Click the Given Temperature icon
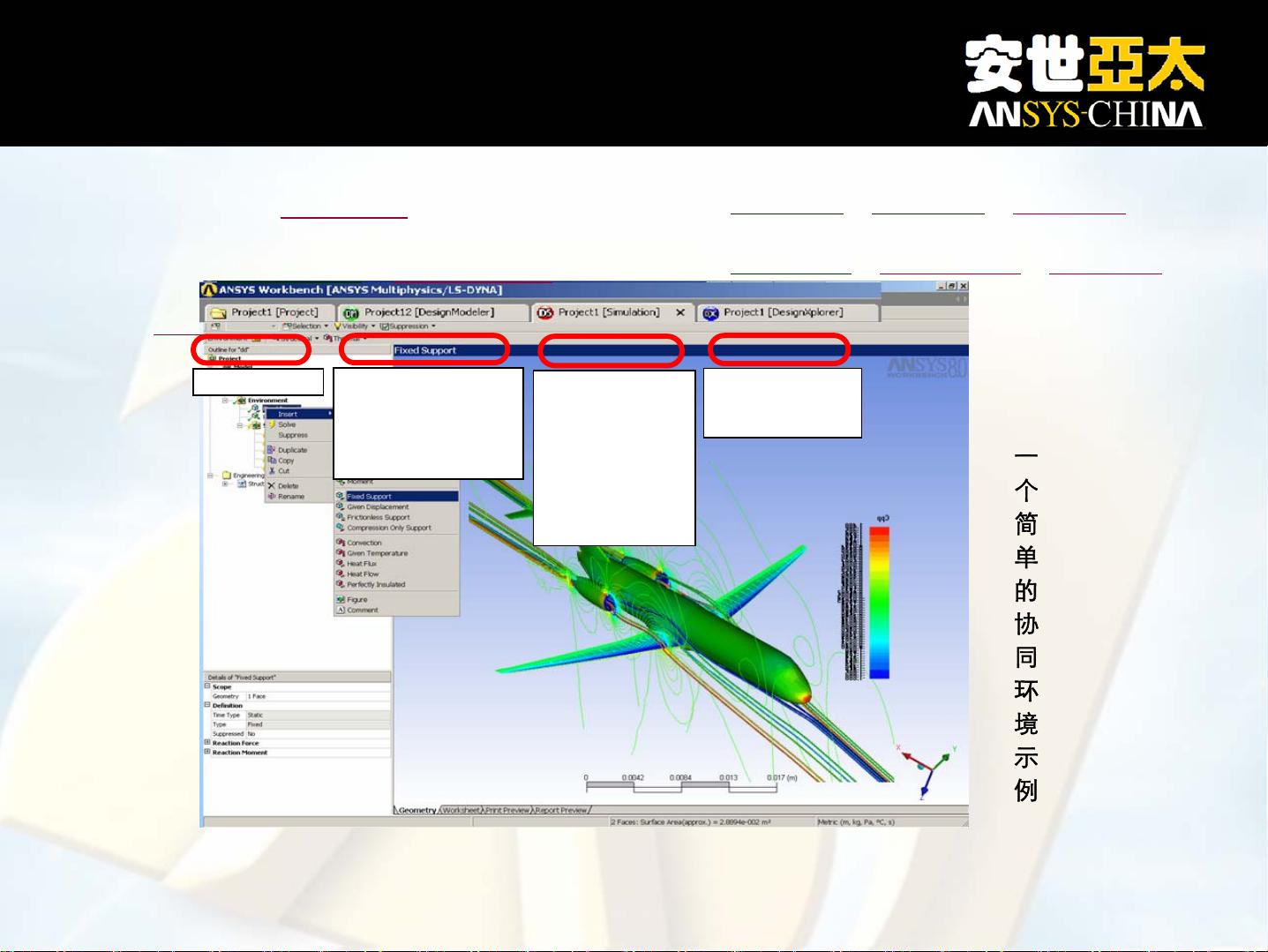Viewport: 1268px width, 952px height. coord(341,553)
